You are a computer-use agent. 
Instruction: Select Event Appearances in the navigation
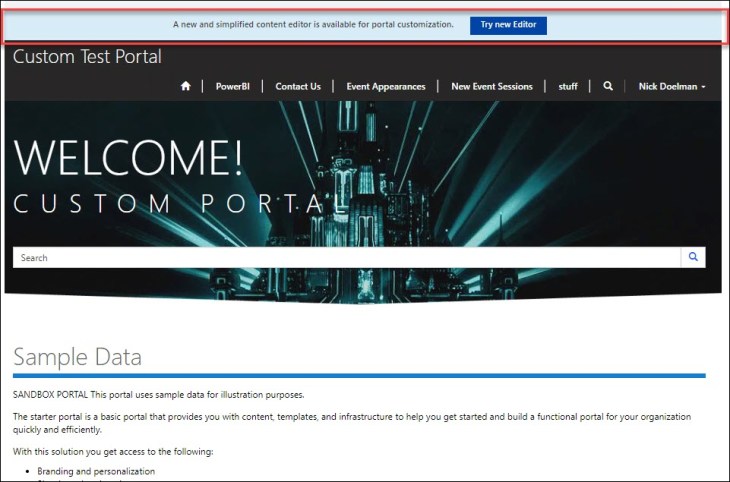[386, 87]
